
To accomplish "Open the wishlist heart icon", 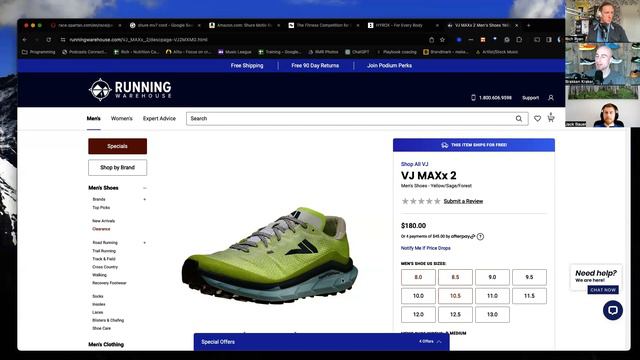I will click(538, 118).
